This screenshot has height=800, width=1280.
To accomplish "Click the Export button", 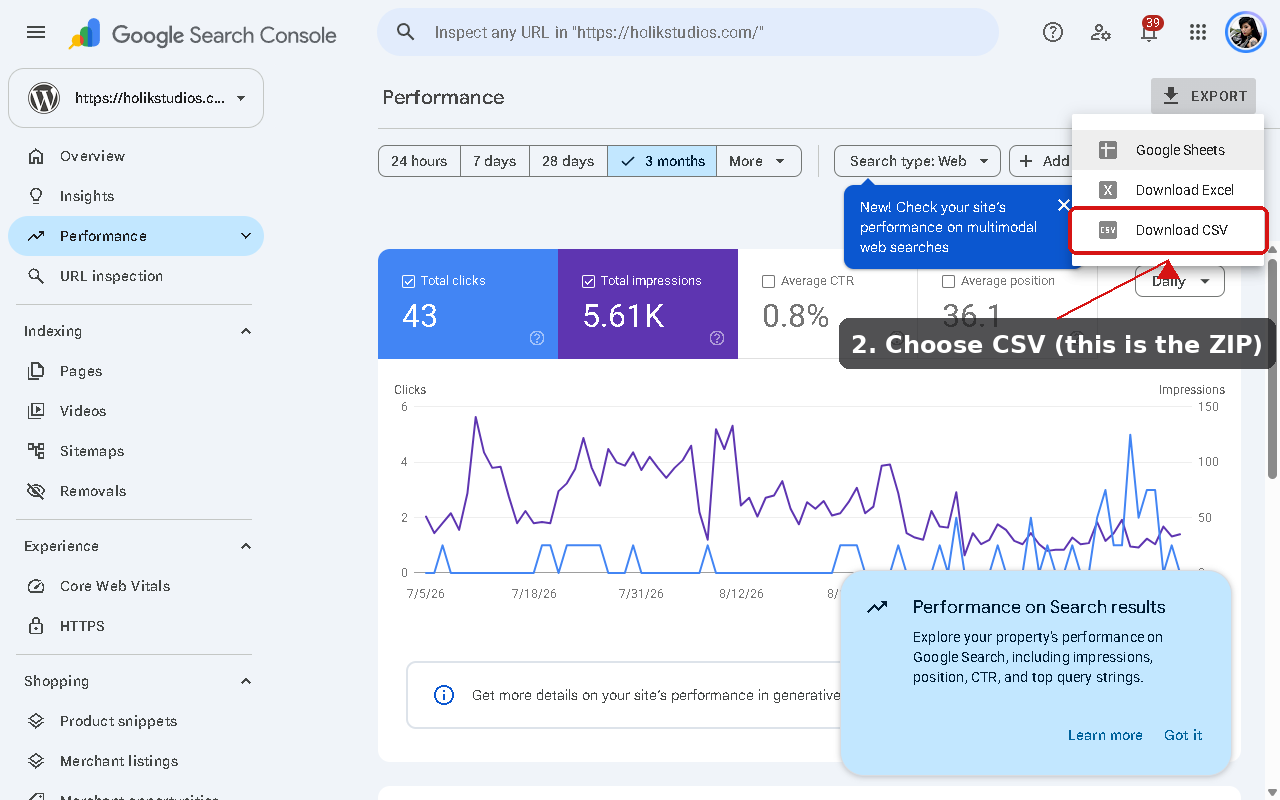I will point(1203,96).
